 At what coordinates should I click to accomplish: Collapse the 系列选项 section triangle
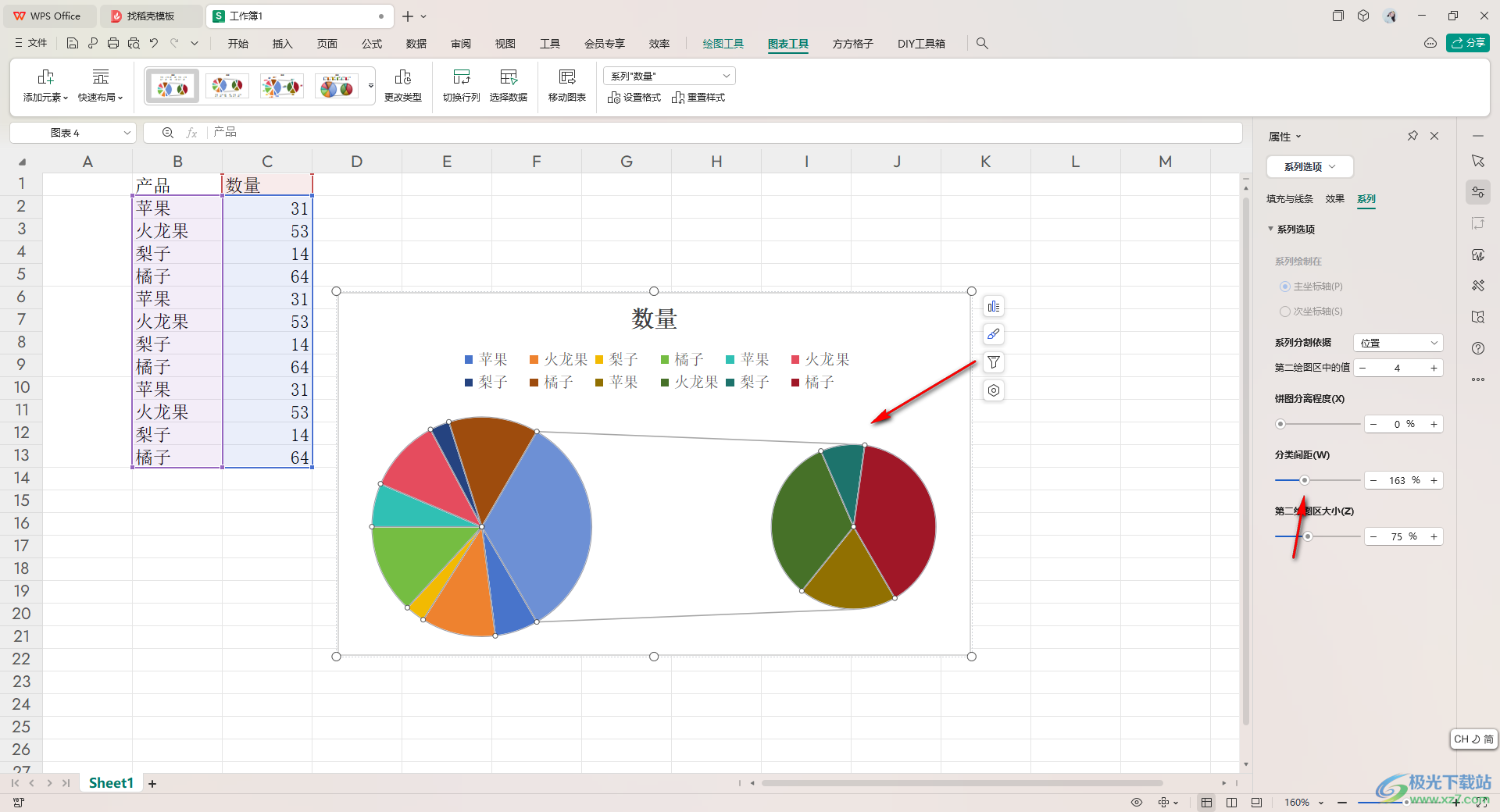point(1270,229)
